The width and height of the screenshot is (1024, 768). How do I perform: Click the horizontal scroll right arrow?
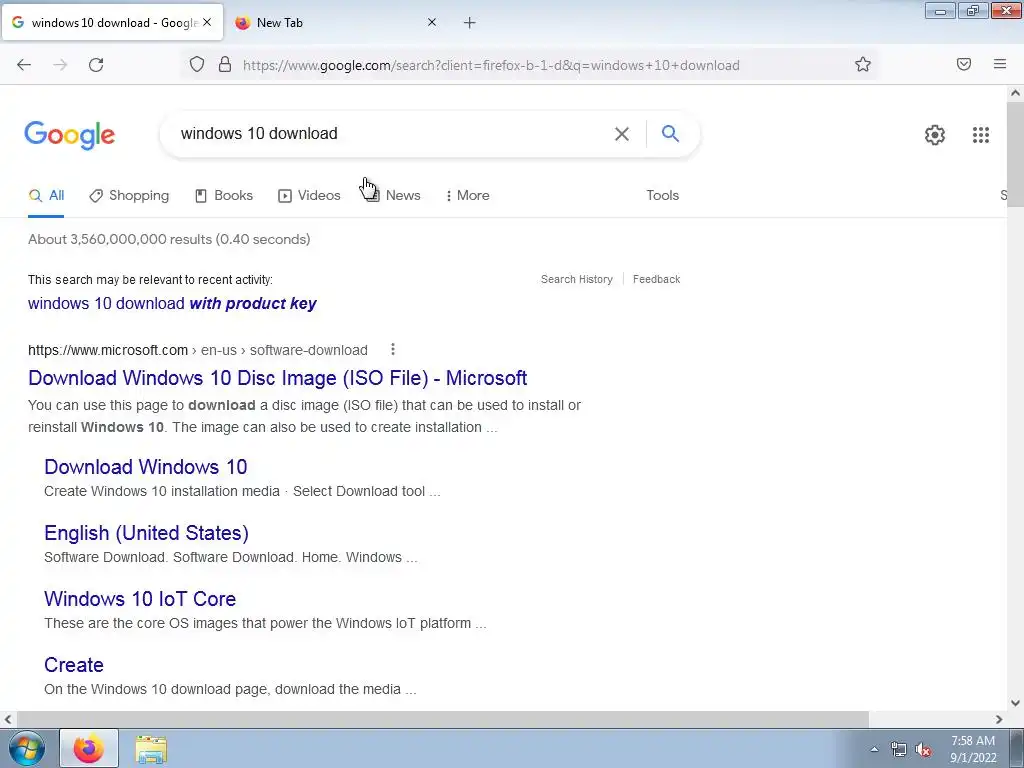pyautogui.click(x=999, y=719)
